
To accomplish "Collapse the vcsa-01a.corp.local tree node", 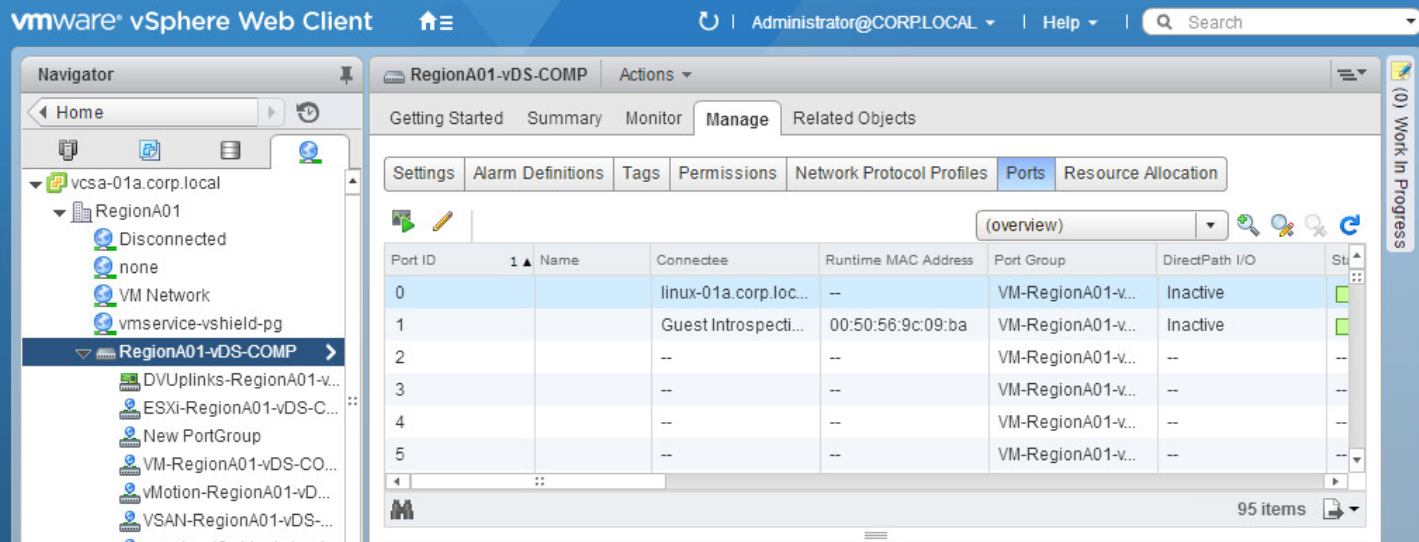I will [x=36, y=184].
